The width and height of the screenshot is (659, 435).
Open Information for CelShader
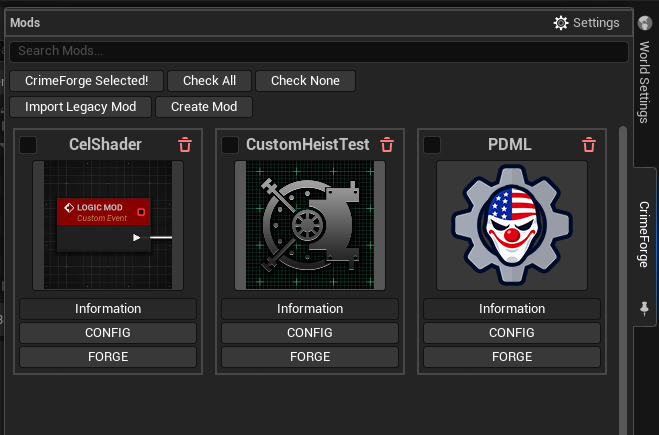(108, 309)
